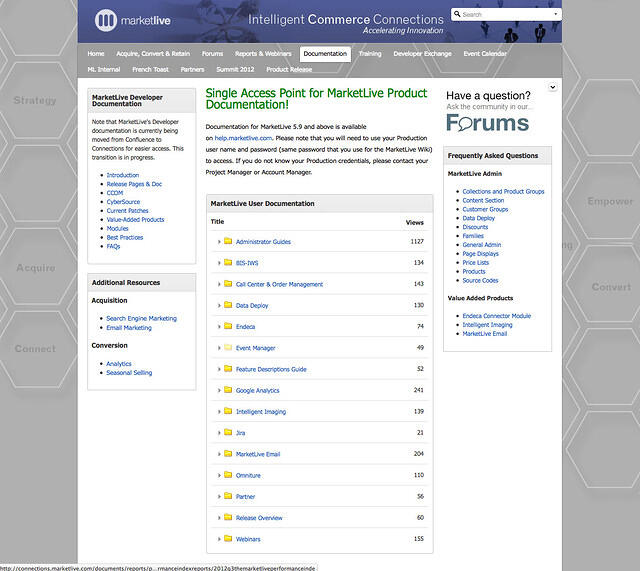Open the Event Calendar tab
Viewport: 640px width, 571px height.
(x=485, y=53)
